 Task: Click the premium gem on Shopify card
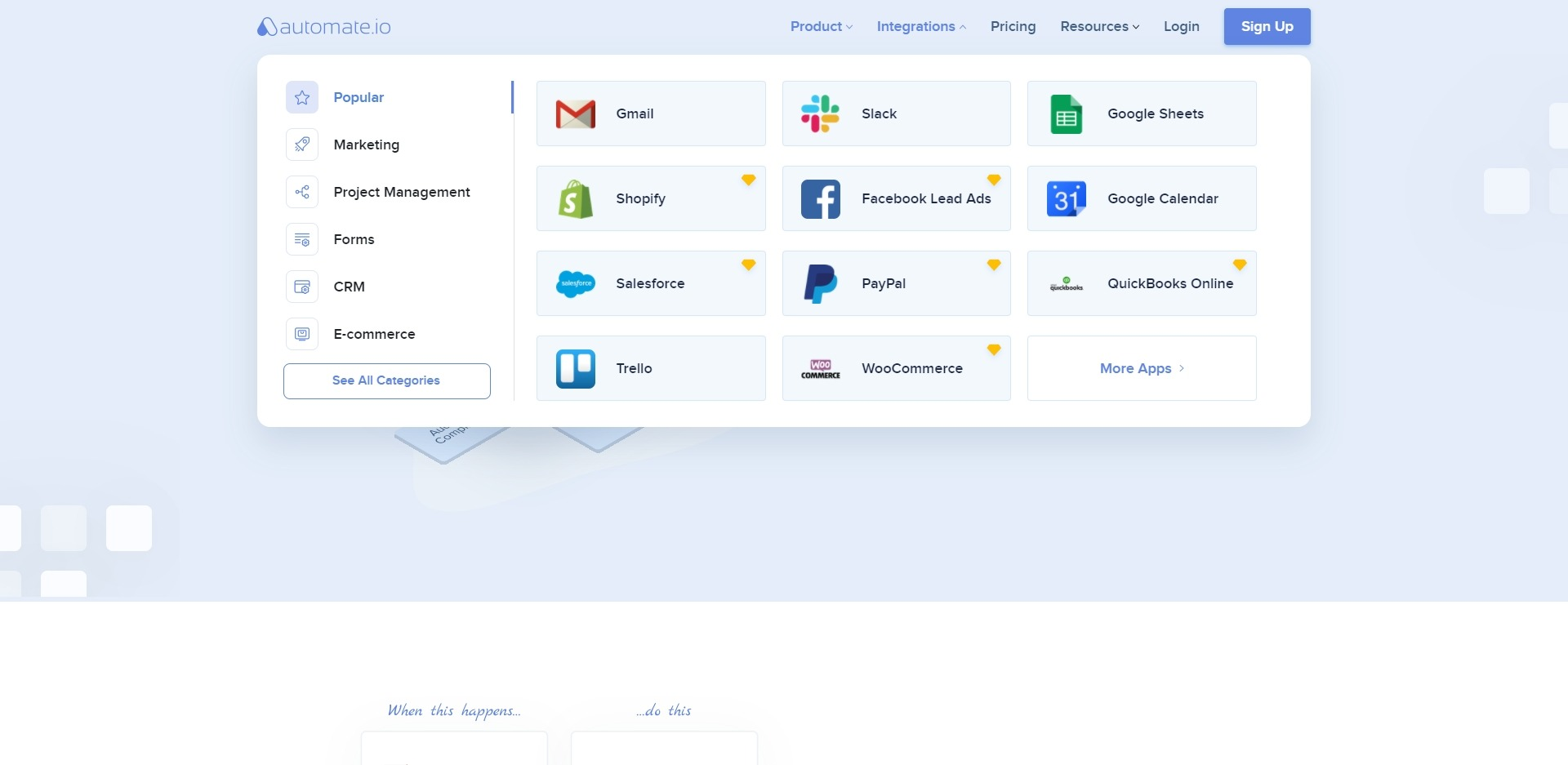click(748, 180)
